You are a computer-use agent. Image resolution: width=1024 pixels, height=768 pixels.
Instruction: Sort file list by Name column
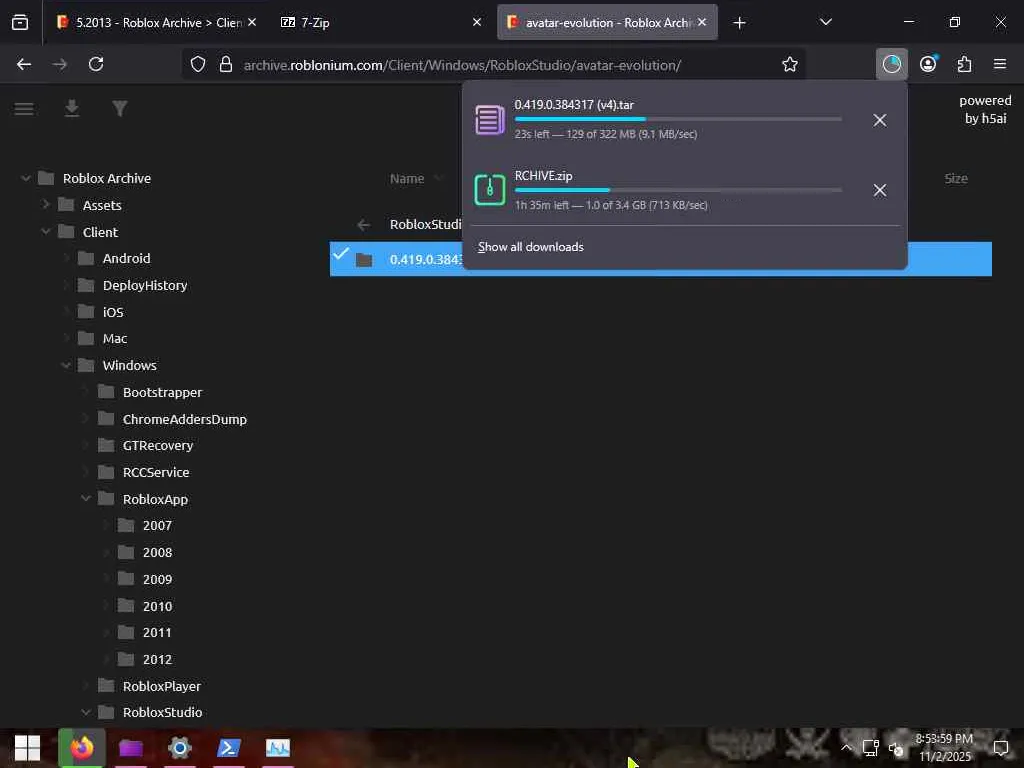(x=407, y=178)
